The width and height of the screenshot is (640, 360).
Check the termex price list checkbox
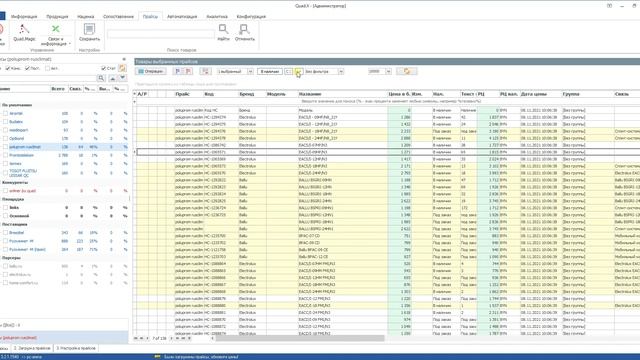(x=5, y=164)
